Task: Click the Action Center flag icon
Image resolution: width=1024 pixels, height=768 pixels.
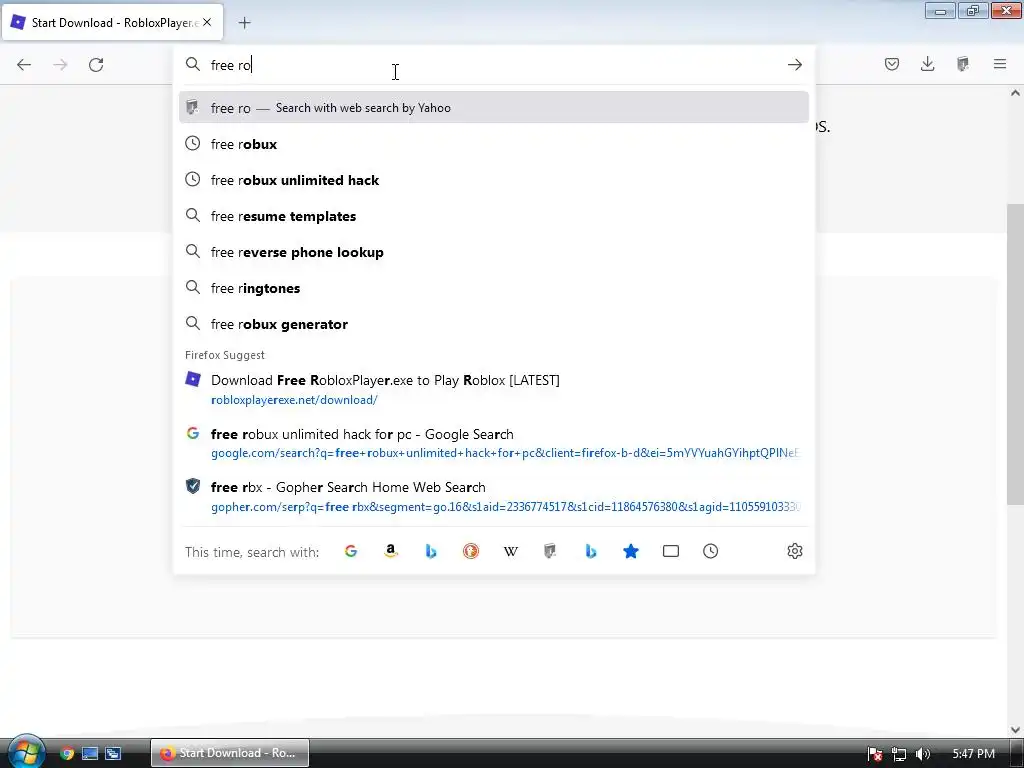Action: coord(875,754)
